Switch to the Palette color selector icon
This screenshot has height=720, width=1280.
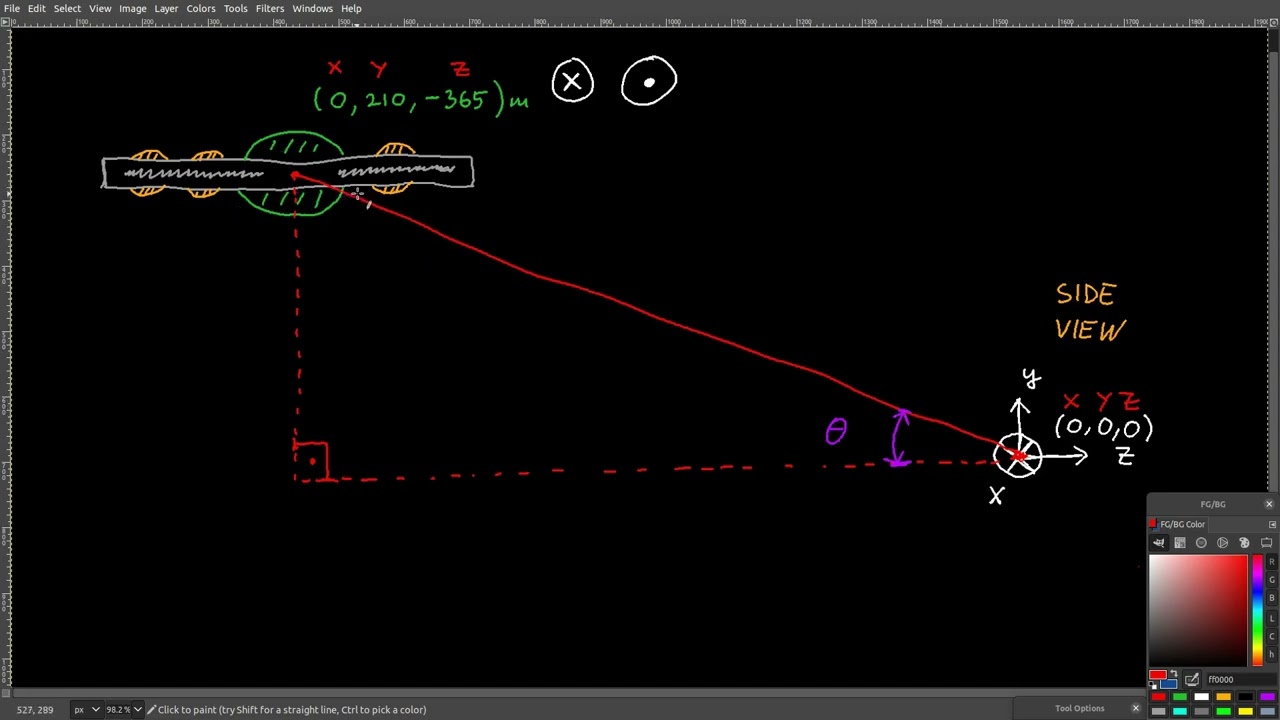point(1244,543)
